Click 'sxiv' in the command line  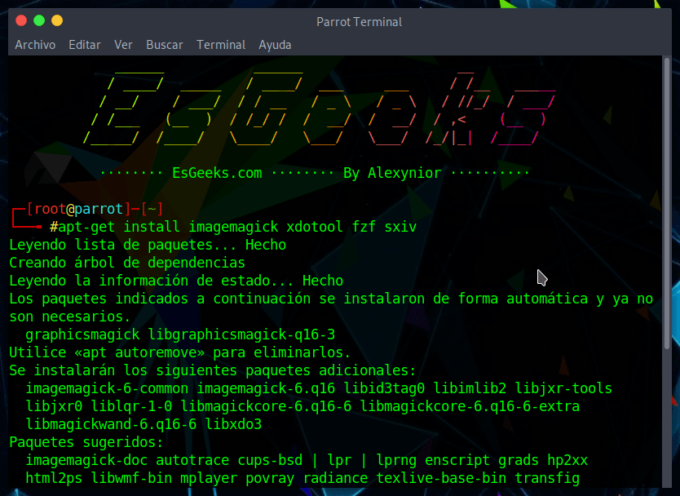(x=400, y=227)
